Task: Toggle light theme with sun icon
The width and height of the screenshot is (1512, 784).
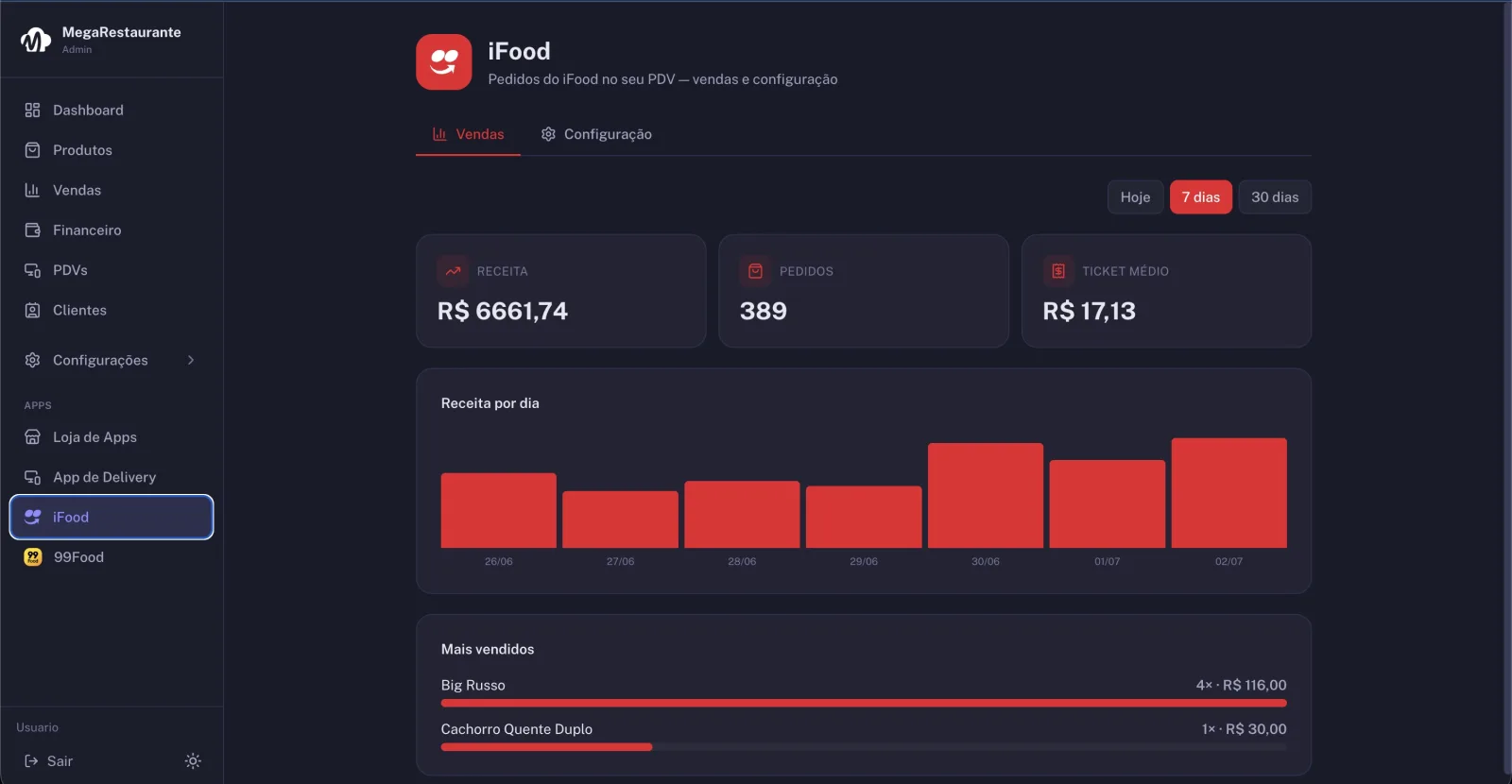Action: click(x=193, y=761)
